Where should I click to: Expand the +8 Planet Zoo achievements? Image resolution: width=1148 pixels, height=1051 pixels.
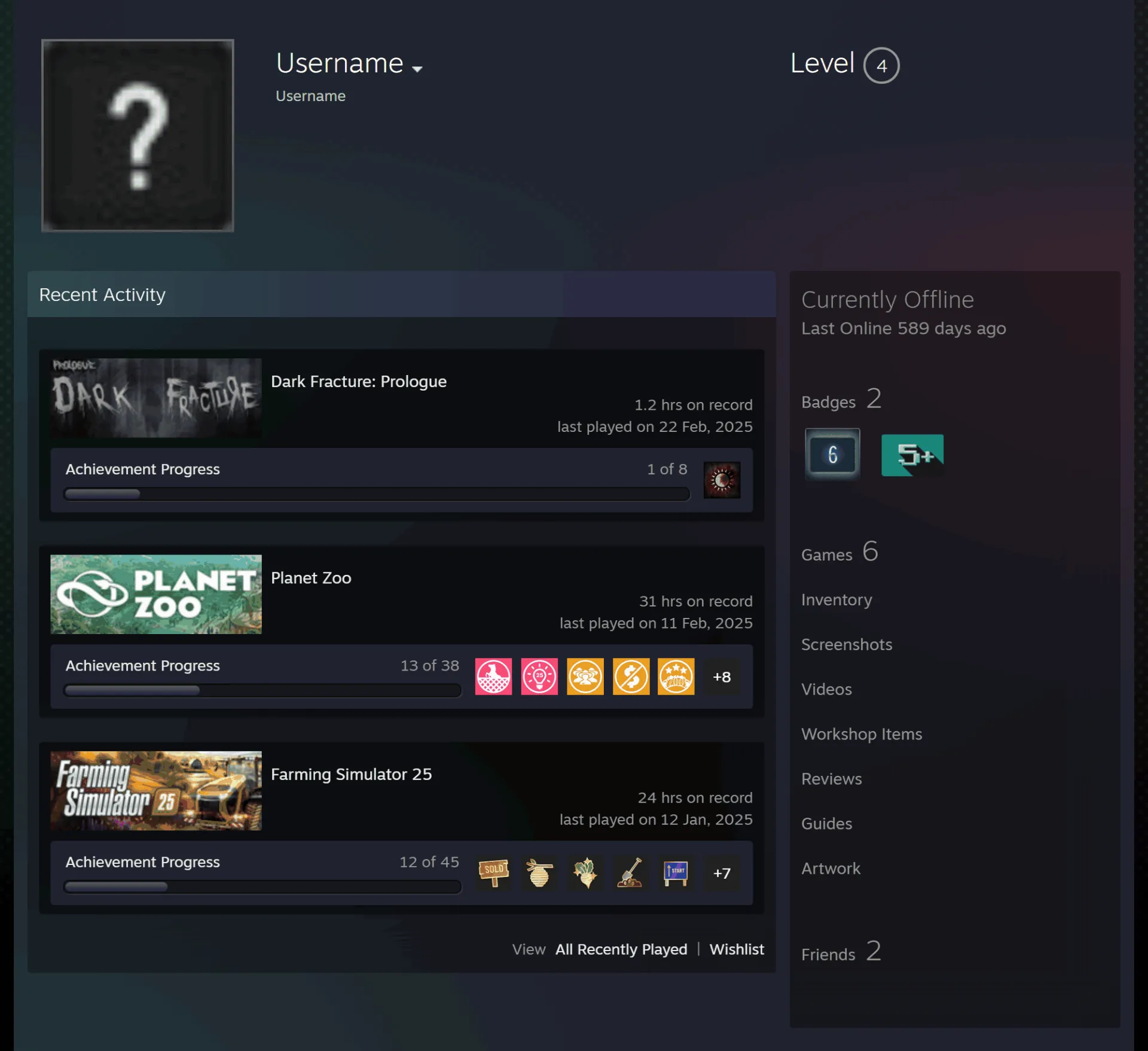(722, 677)
